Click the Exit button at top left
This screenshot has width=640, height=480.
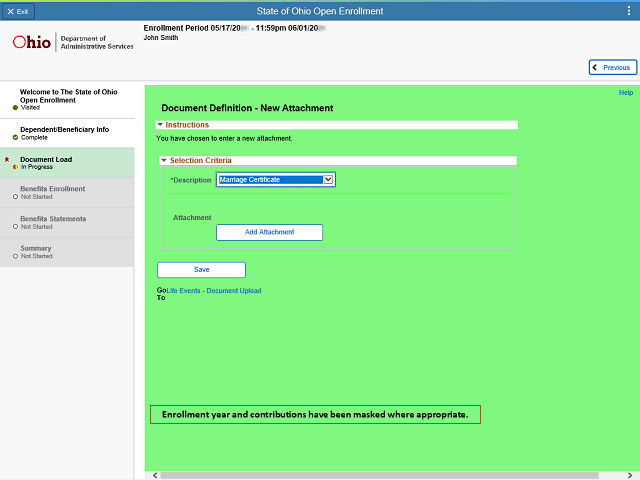(x=18, y=10)
